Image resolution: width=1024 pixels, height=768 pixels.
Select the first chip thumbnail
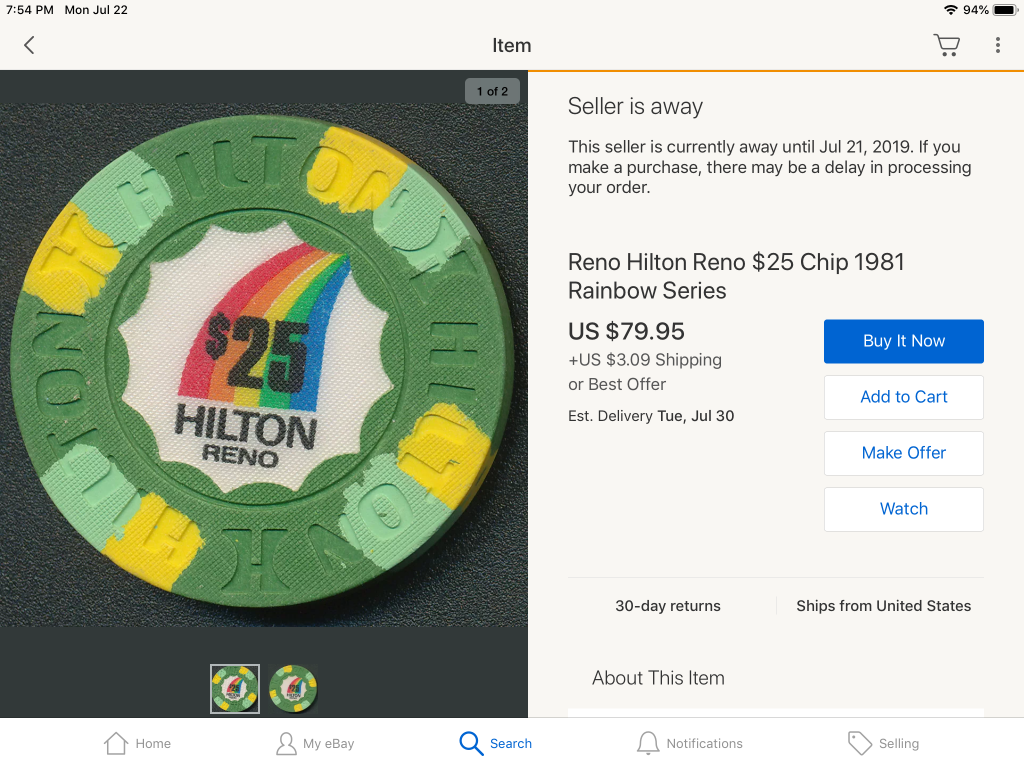coord(234,688)
